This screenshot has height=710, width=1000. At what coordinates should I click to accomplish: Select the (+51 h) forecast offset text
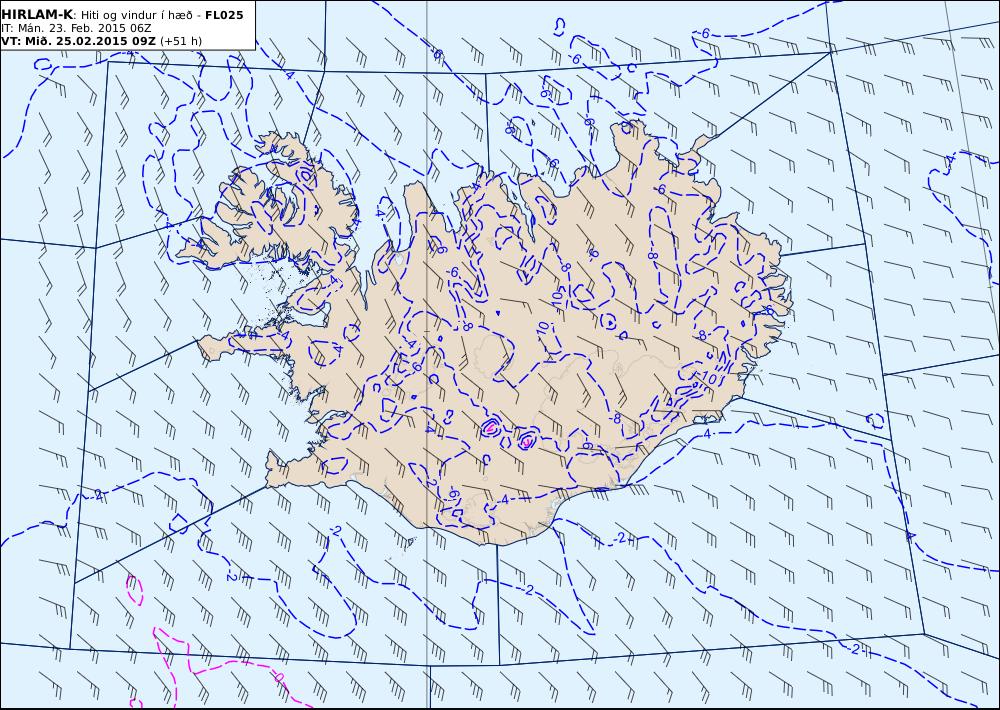[181, 41]
